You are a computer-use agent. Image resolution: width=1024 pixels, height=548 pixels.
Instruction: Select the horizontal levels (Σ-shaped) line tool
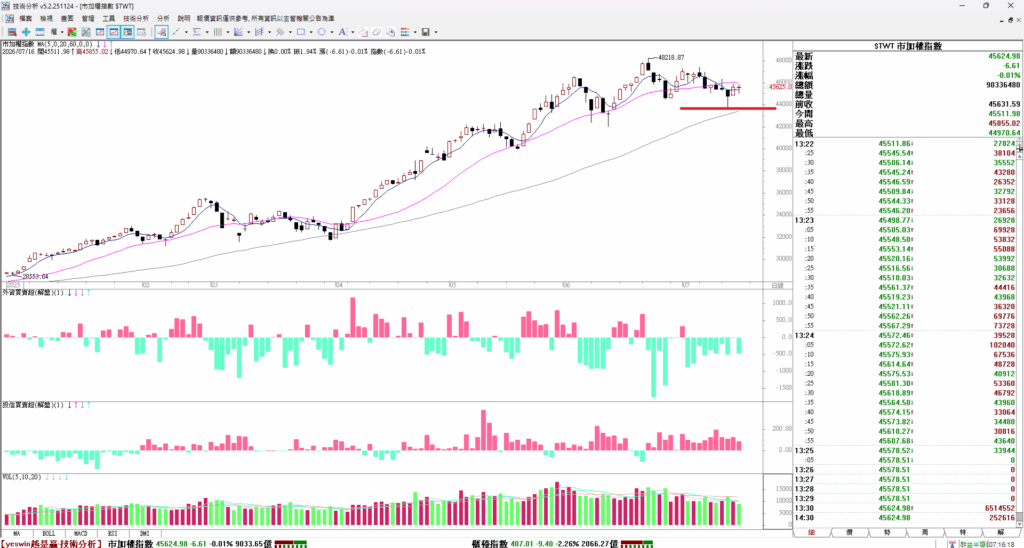point(197,31)
